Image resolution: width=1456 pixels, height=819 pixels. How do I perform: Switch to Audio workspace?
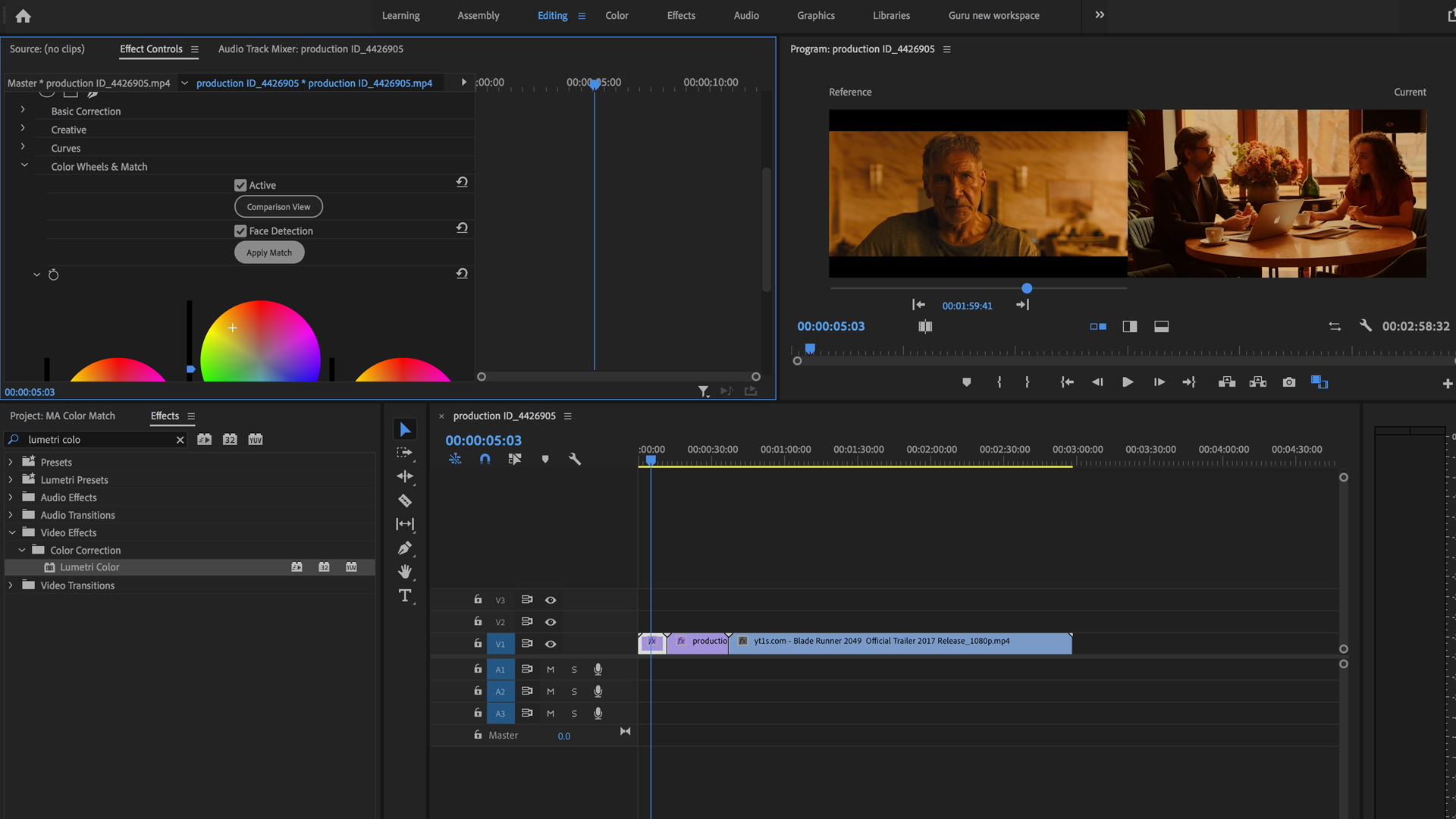point(746,15)
